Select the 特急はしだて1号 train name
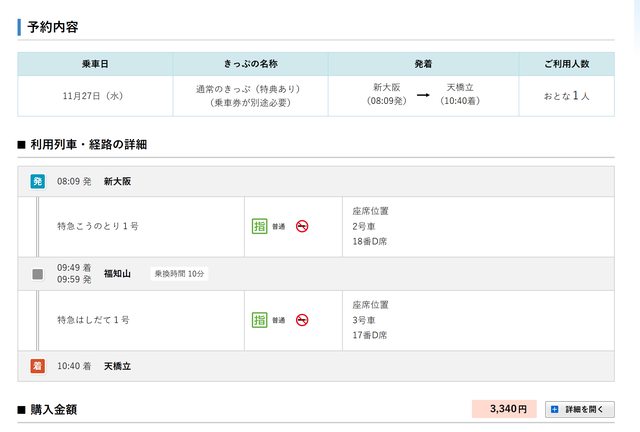 pos(93,320)
